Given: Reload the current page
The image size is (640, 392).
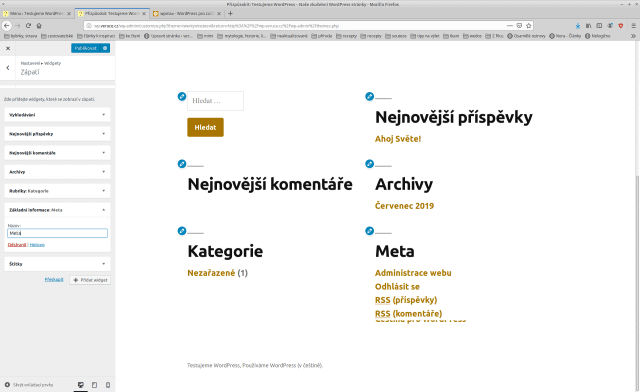Looking at the screenshot, I should 28,25.
